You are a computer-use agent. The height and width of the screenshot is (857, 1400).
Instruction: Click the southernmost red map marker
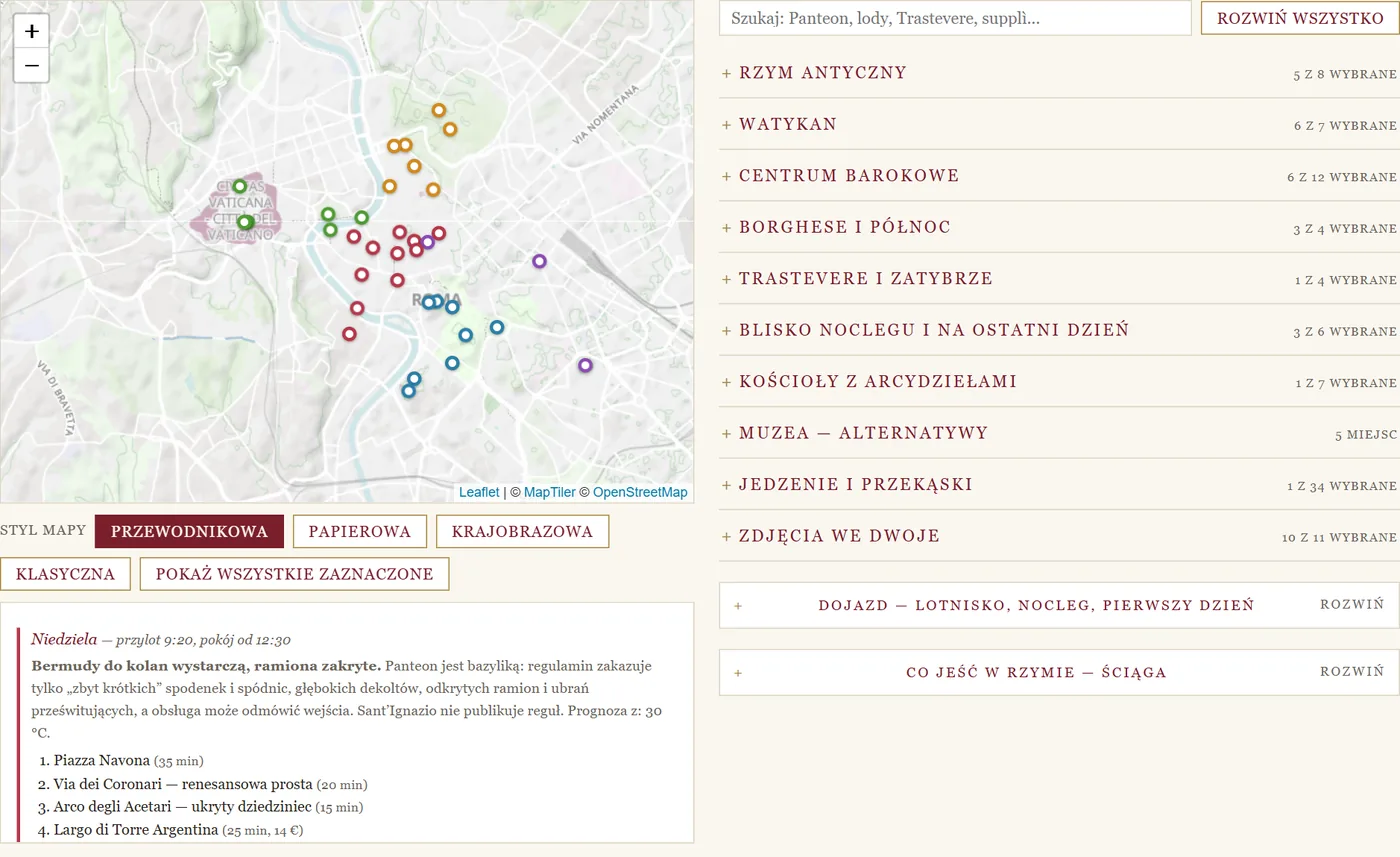coord(349,334)
